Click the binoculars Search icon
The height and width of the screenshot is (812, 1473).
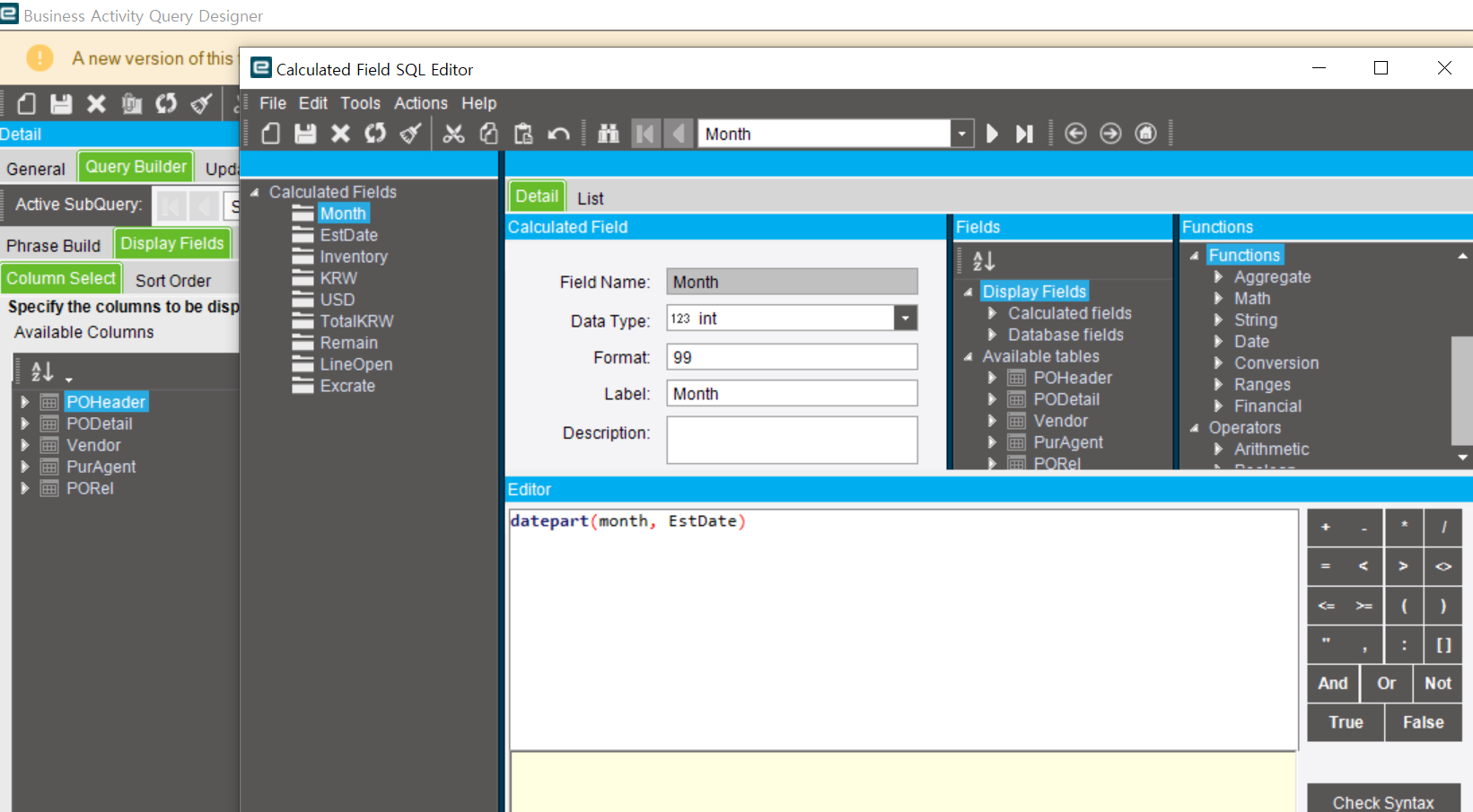point(609,134)
